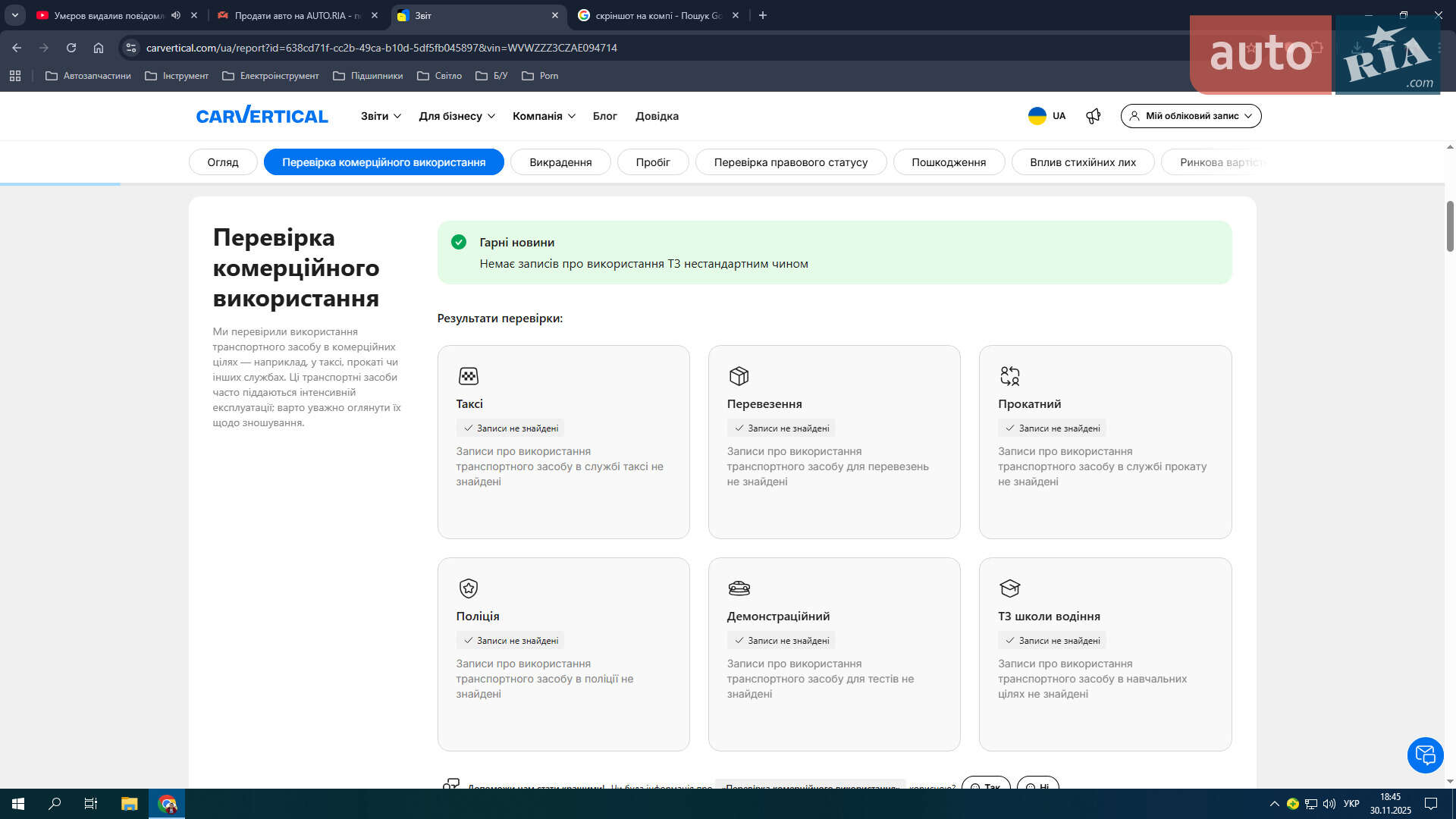Open File Explorer from taskbar
The width and height of the screenshot is (1456, 819).
(130, 804)
